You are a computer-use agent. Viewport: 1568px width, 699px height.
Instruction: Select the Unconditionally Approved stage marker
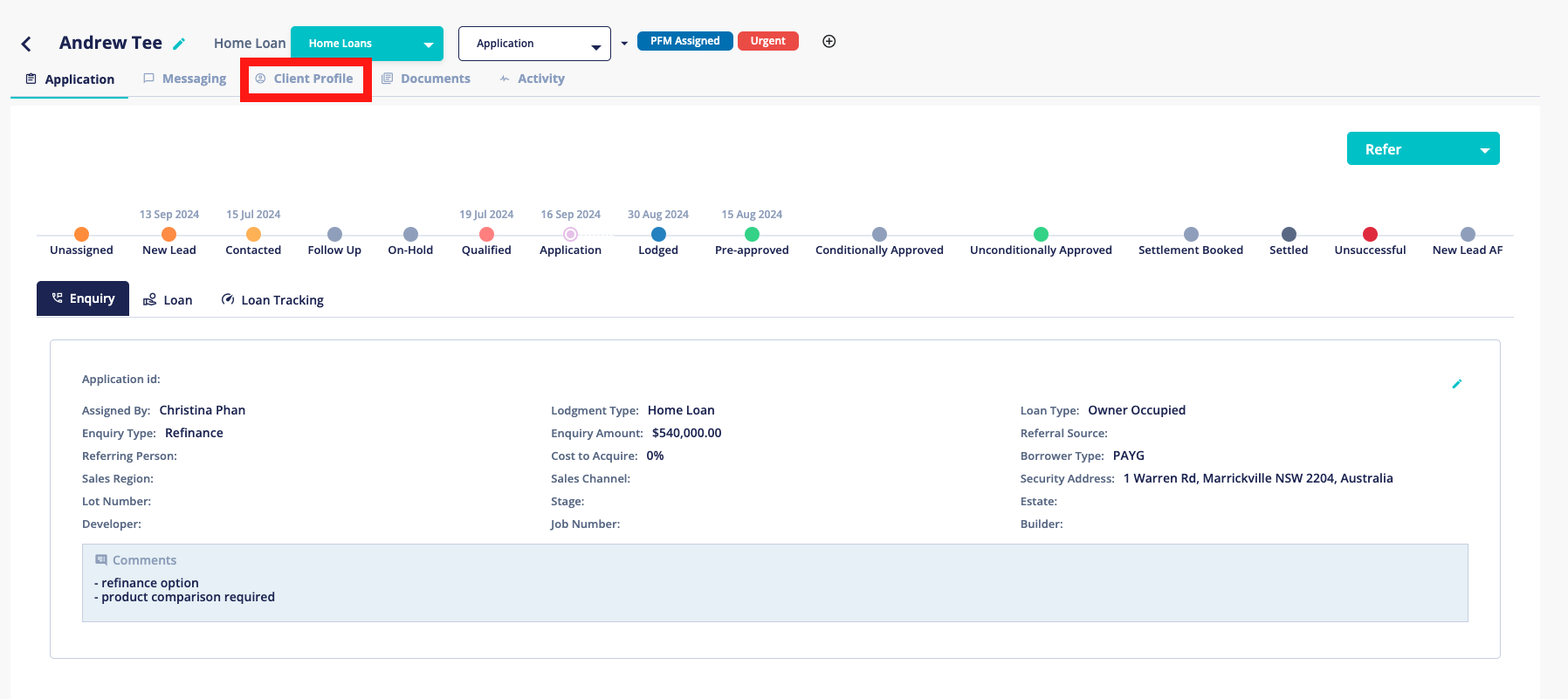click(1041, 234)
